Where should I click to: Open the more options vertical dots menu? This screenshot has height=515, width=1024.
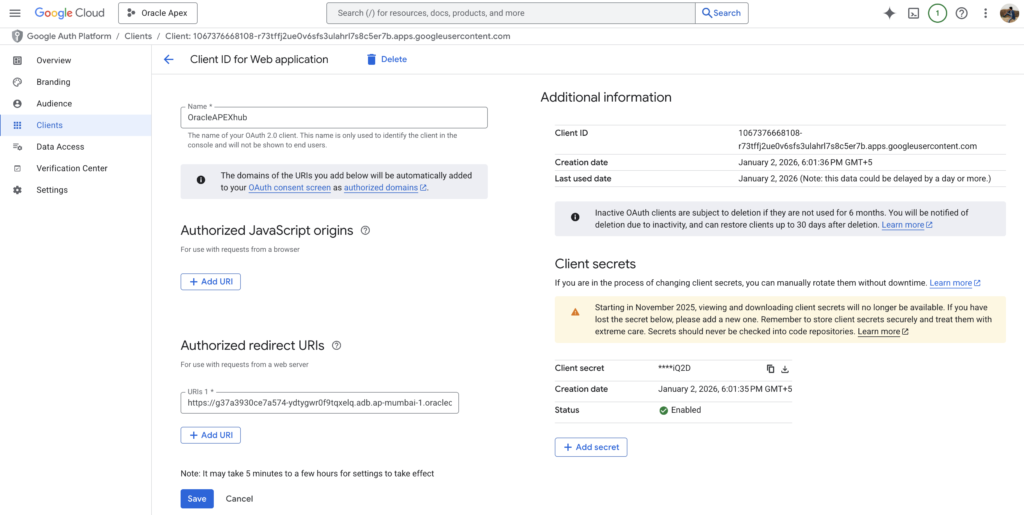click(x=985, y=13)
